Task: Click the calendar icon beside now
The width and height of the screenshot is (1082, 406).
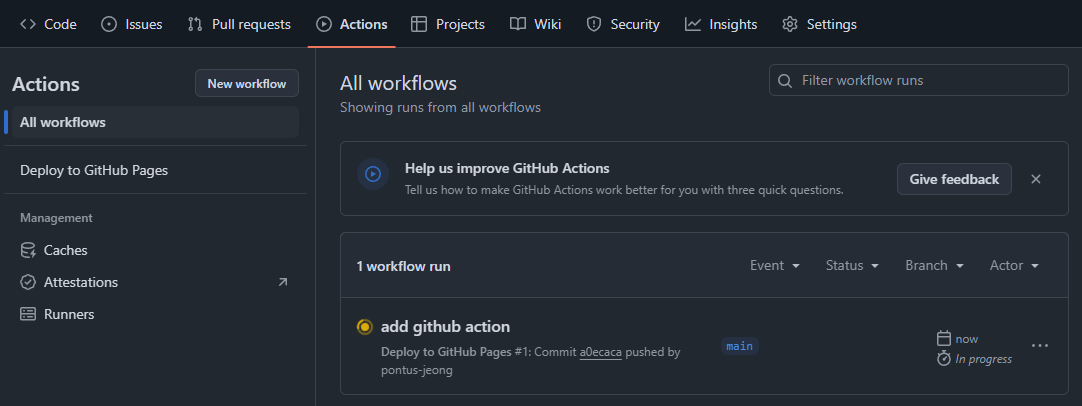Action: [944, 338]
